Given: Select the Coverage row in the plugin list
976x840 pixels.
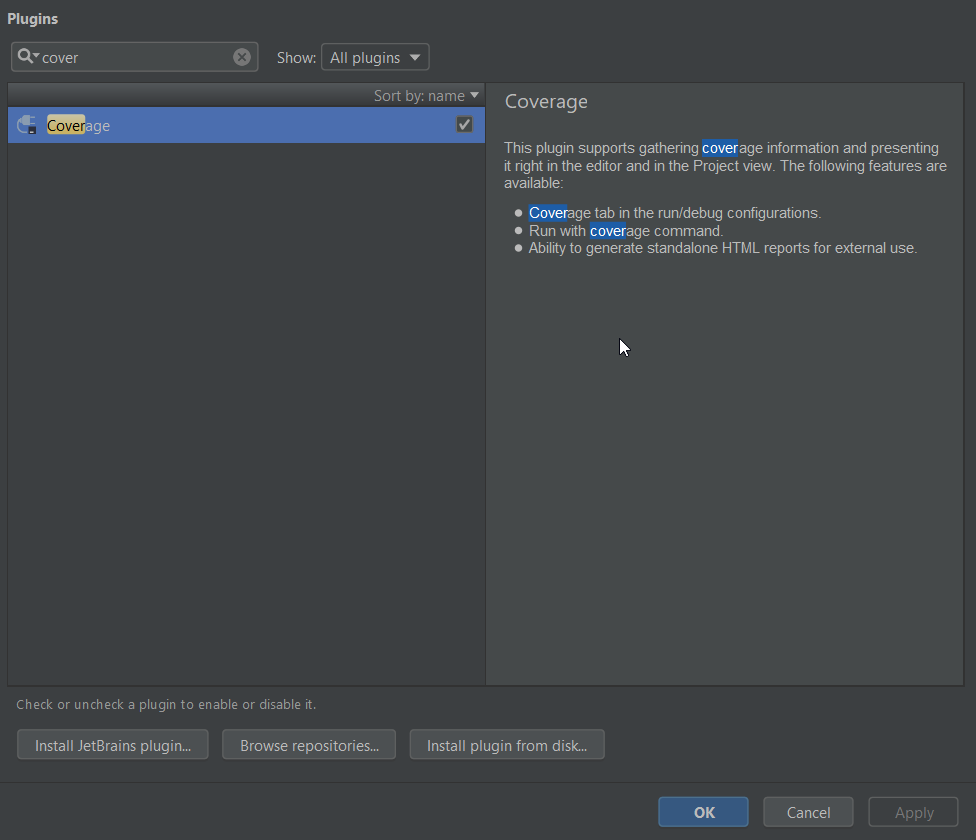Looking at the screenshot, I should 246,125.
